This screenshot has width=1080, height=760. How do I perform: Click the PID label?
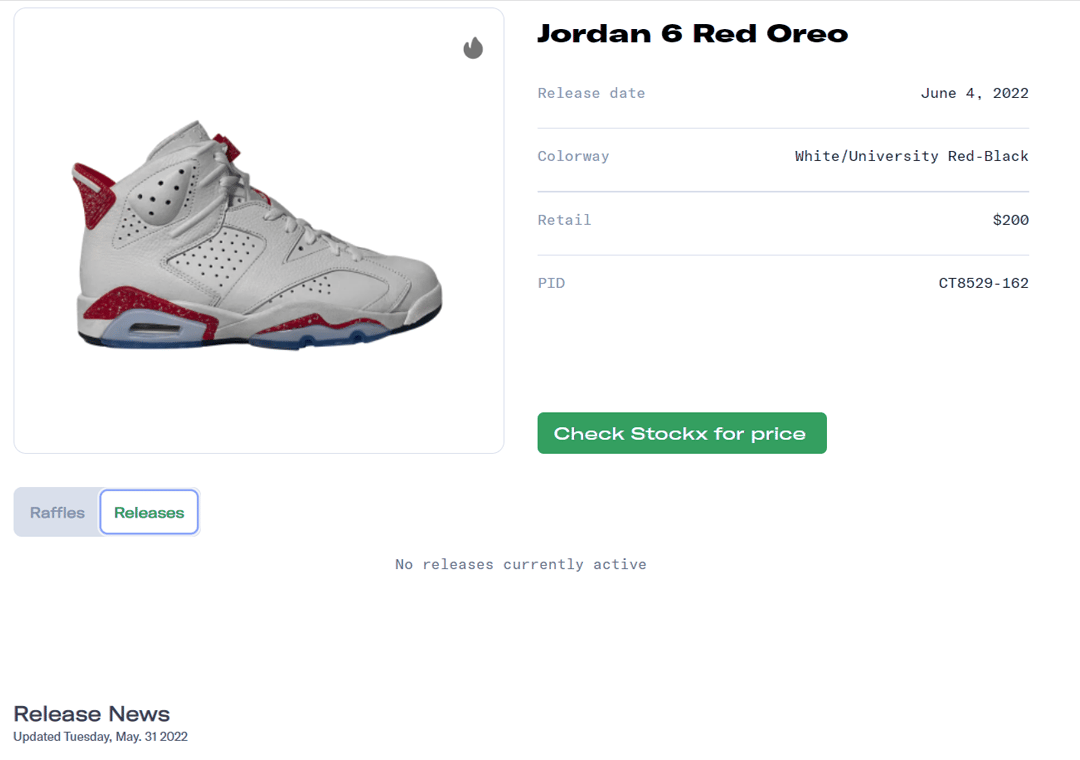[x=551, y=283]
